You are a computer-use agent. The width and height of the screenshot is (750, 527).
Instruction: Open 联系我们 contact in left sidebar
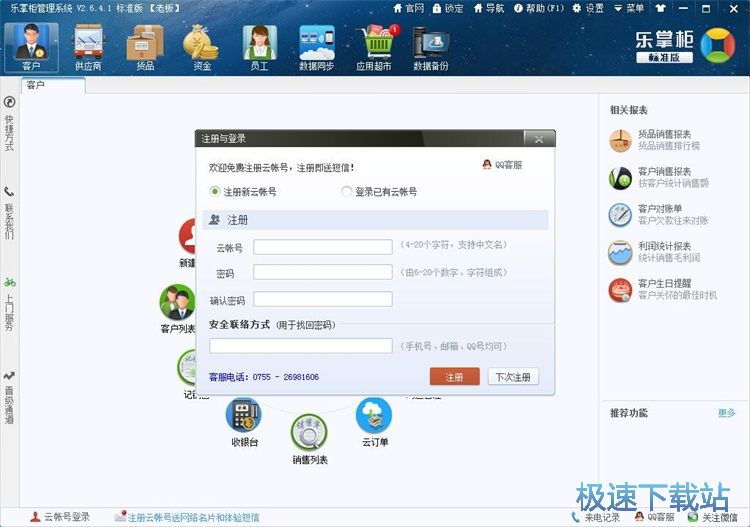9,213
